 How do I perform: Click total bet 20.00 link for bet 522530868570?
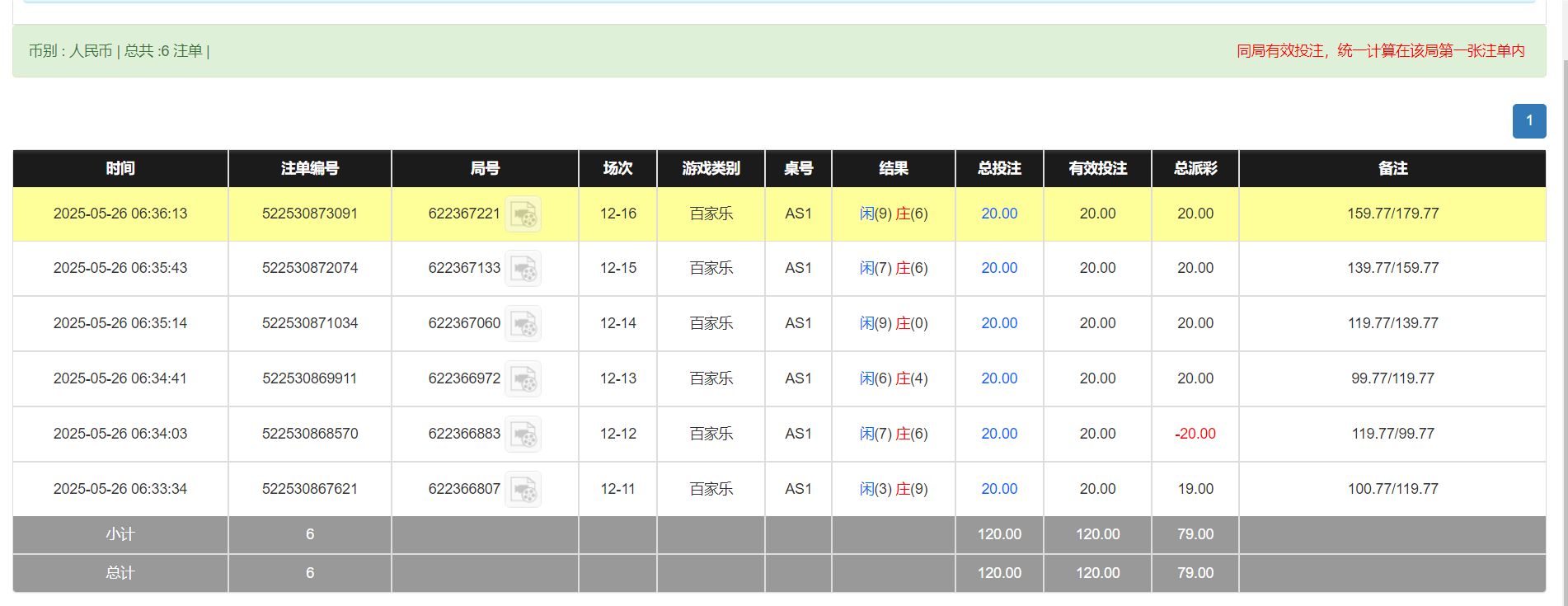[x=998, y=434]
